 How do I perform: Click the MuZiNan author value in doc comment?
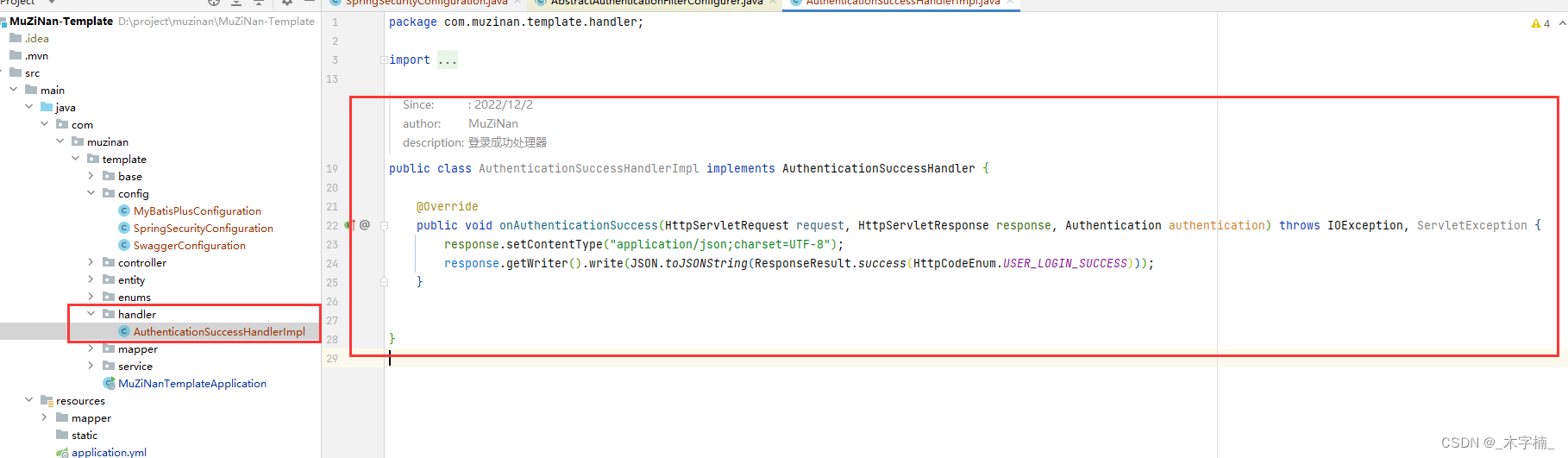pyautogui.click(x=493, y=123)
